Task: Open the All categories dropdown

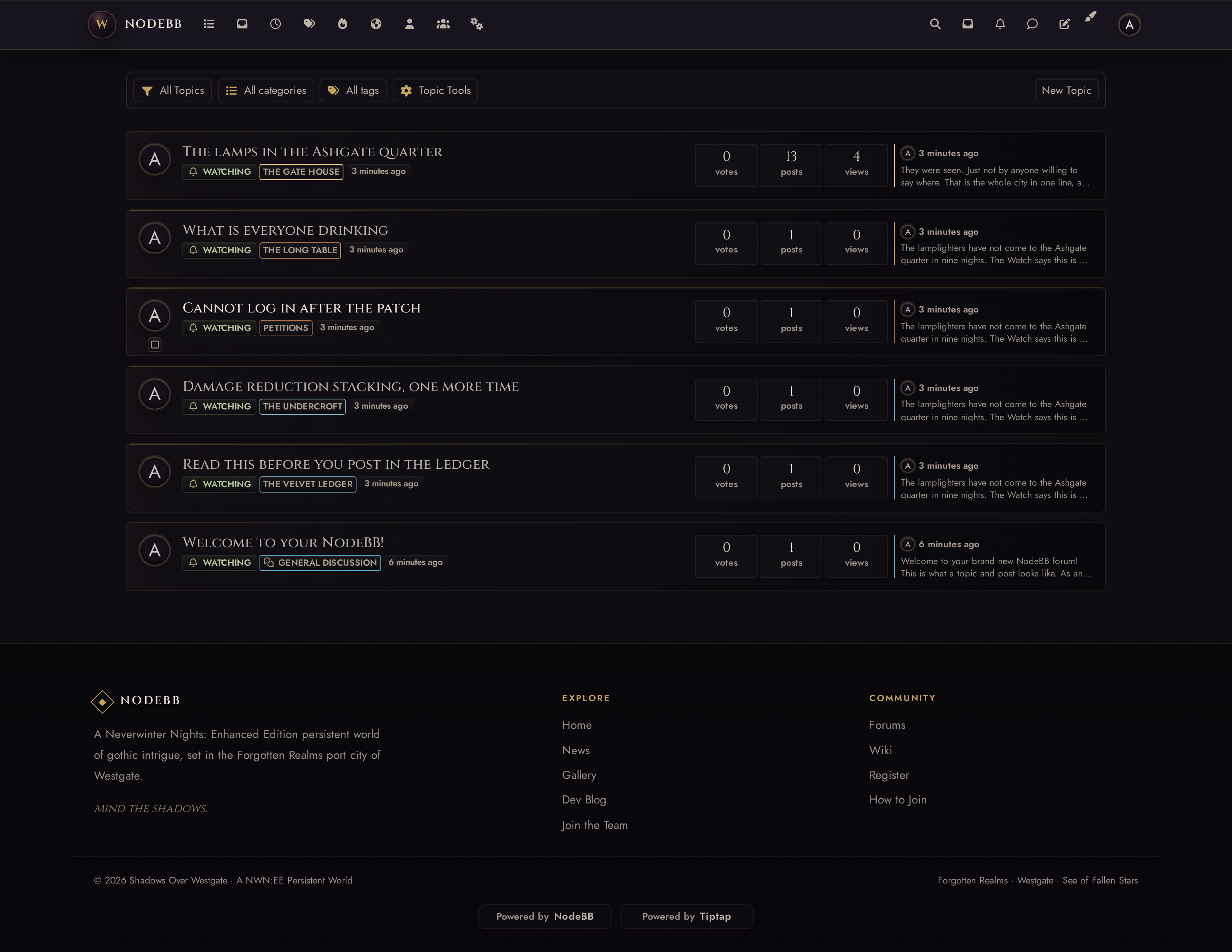Action: [x=266, y=90]
